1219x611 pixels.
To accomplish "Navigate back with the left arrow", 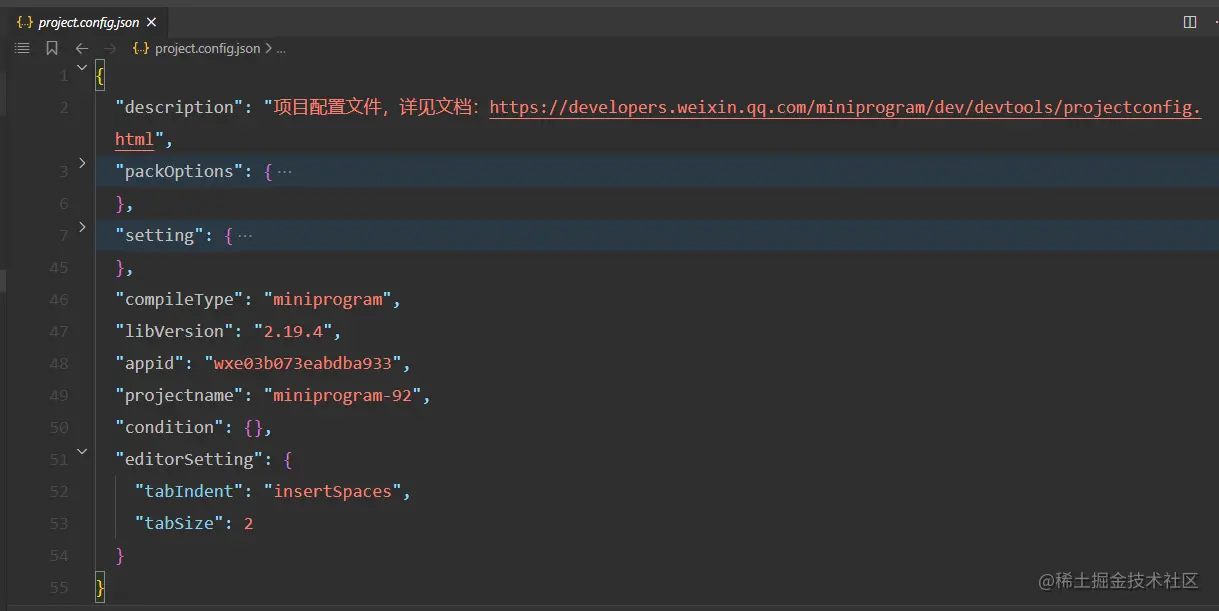I will pyautogui.click(x=82, y=48).
